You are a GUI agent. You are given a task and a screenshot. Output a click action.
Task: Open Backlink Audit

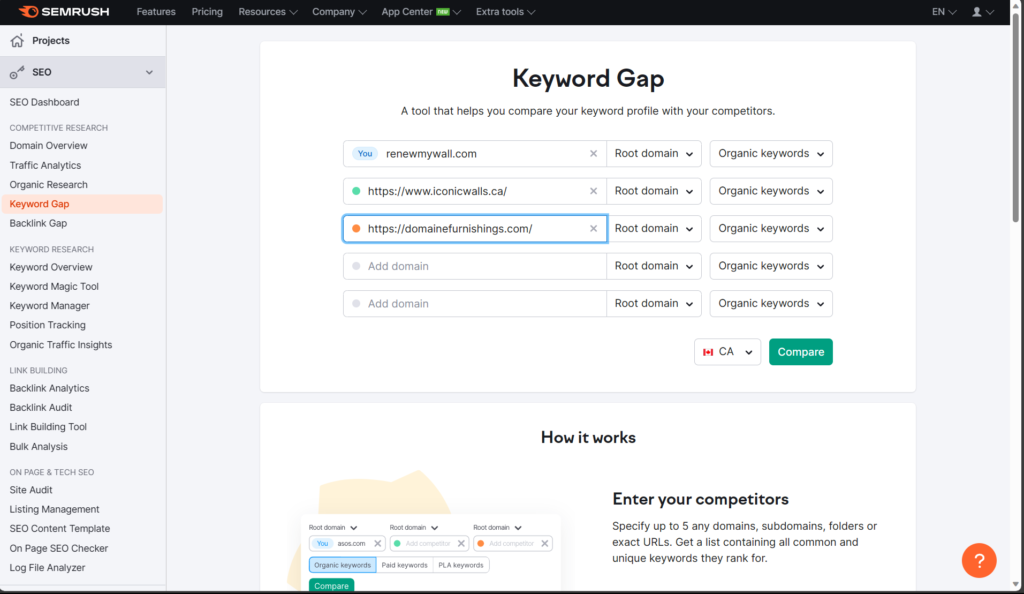point(40,407)
